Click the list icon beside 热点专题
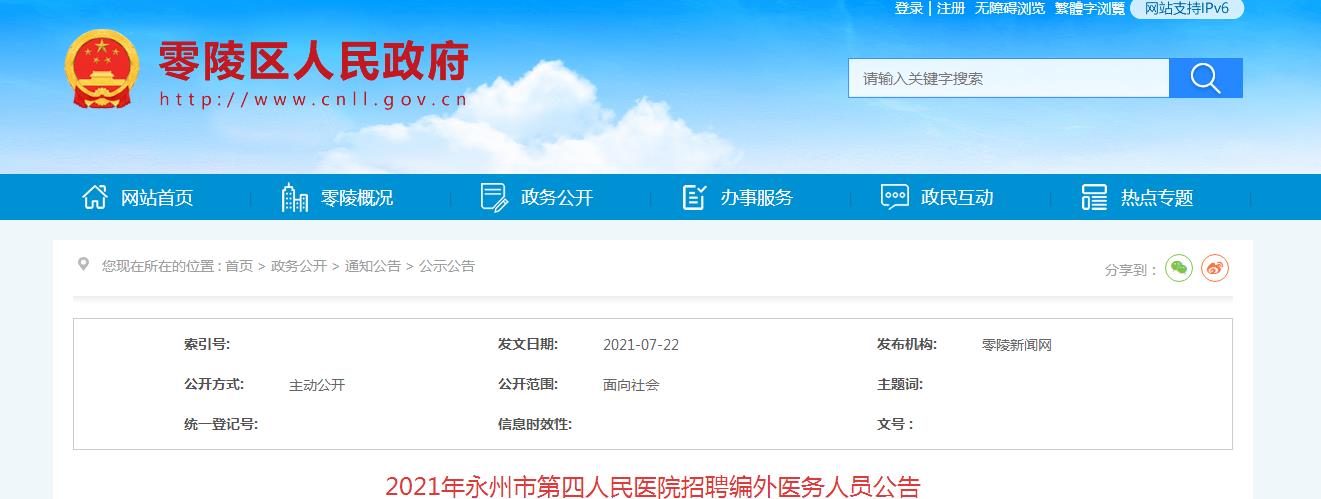 click(x=1094, y=197)
